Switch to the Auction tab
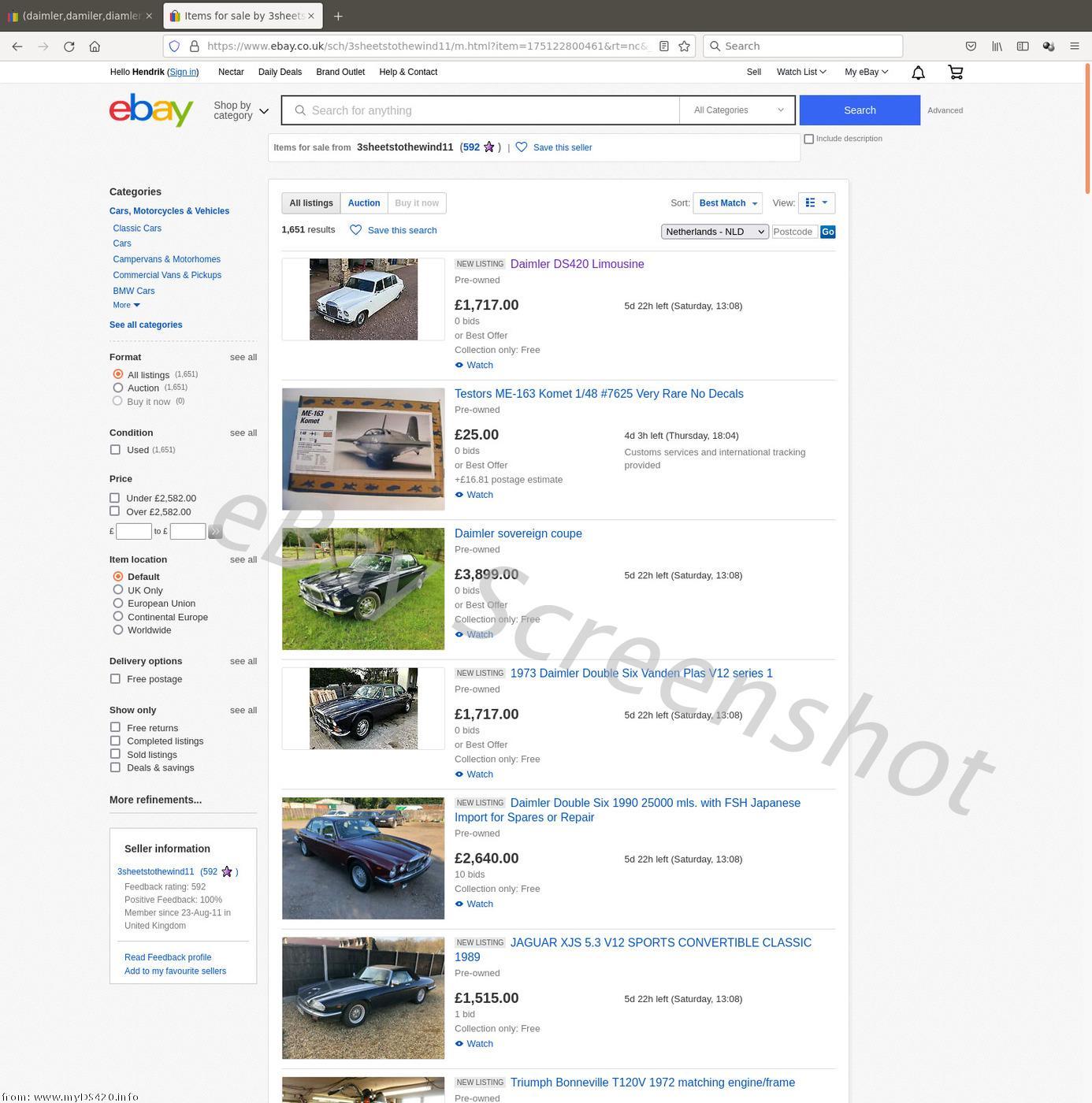Viewport: 1092px width, 1103px height. pyautogui.click(x=364, y=203)
